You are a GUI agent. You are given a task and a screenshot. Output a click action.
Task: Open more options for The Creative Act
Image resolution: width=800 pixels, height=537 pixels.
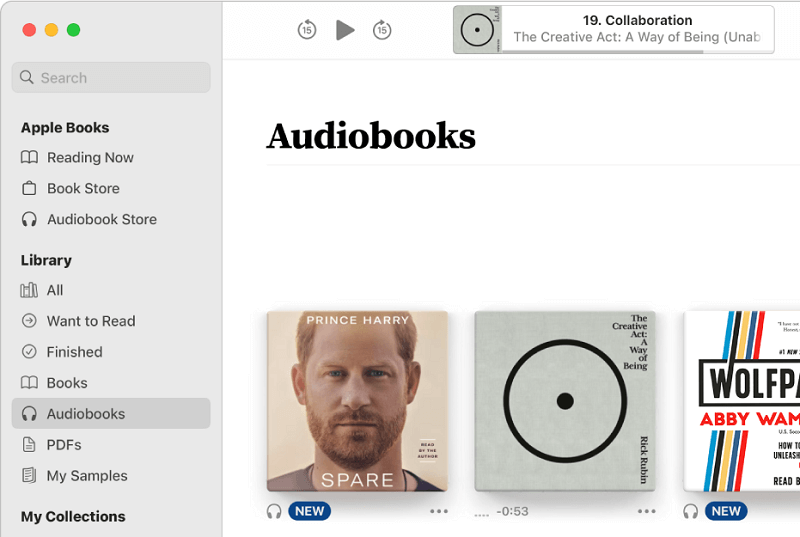coord(647,511)
